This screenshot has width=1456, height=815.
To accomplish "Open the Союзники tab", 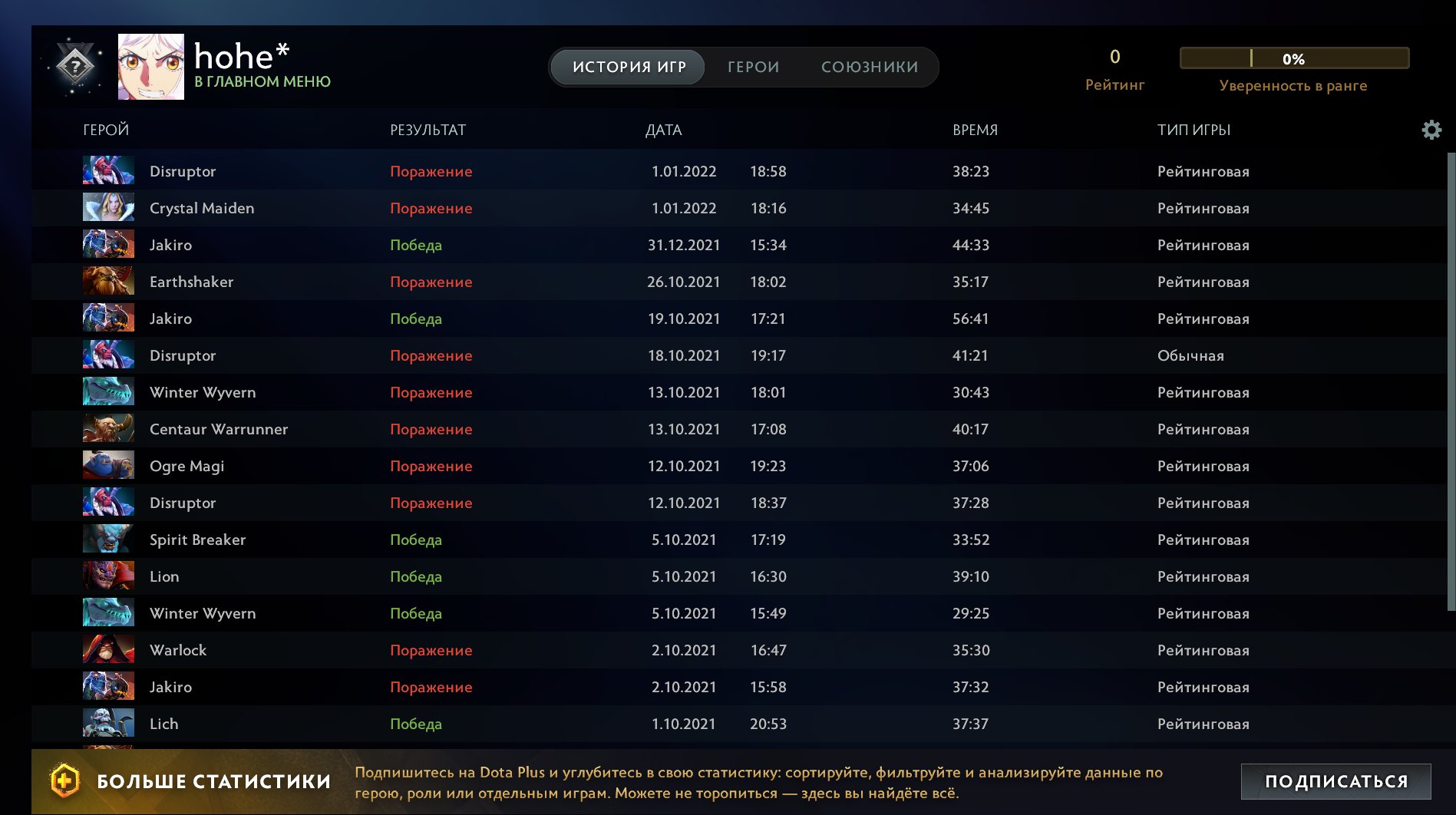I will (x=870, y=67).
